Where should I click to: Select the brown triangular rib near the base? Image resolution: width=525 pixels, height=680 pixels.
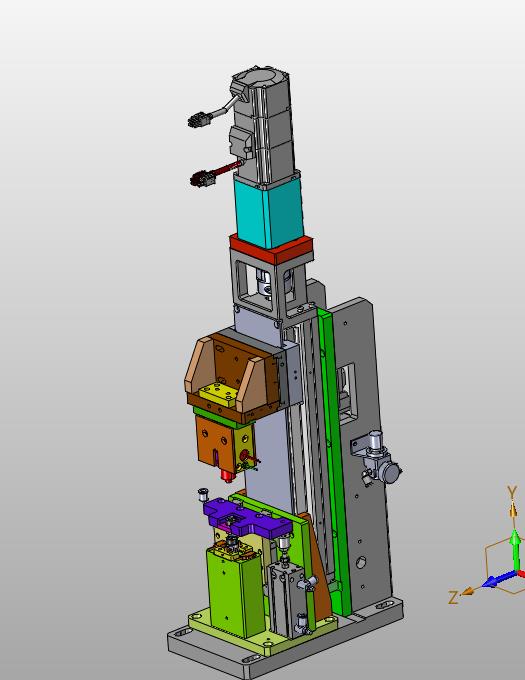(320, 568)
